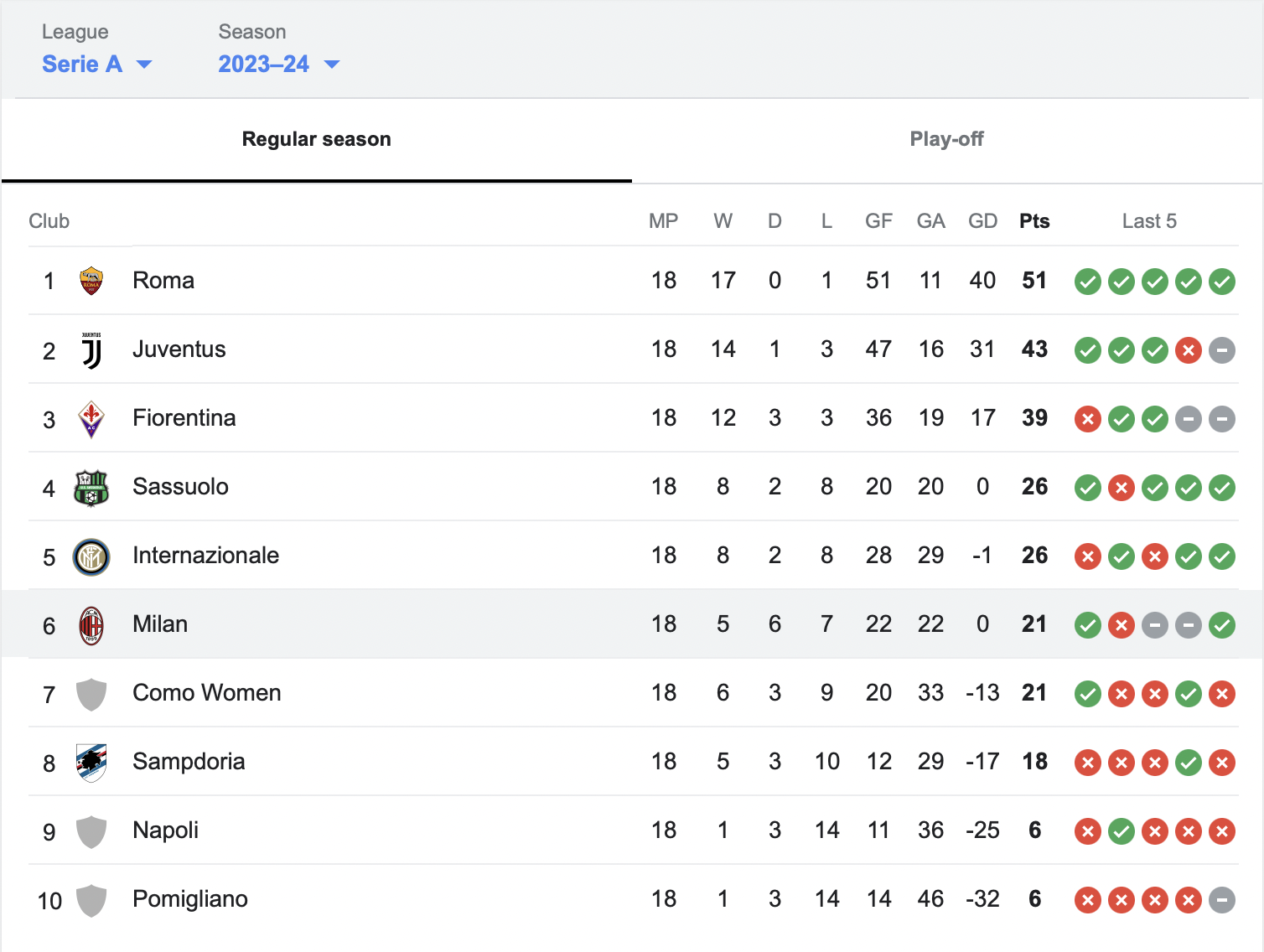Switch to the Play-off tab
The width and height of the screenshot is (1264, 952).
tap(947, 139)
